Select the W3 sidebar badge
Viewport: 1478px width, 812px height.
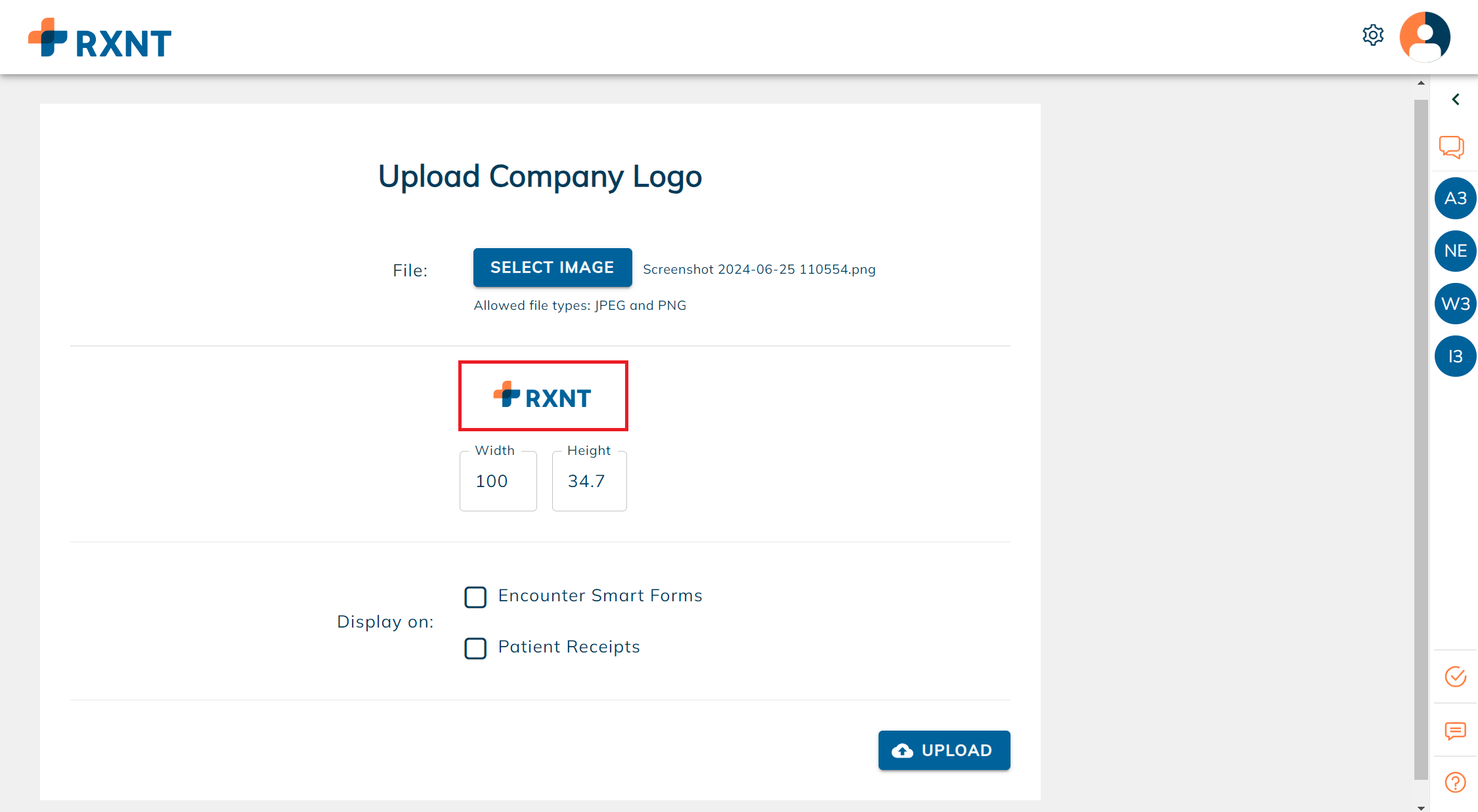pos(1456,303)
